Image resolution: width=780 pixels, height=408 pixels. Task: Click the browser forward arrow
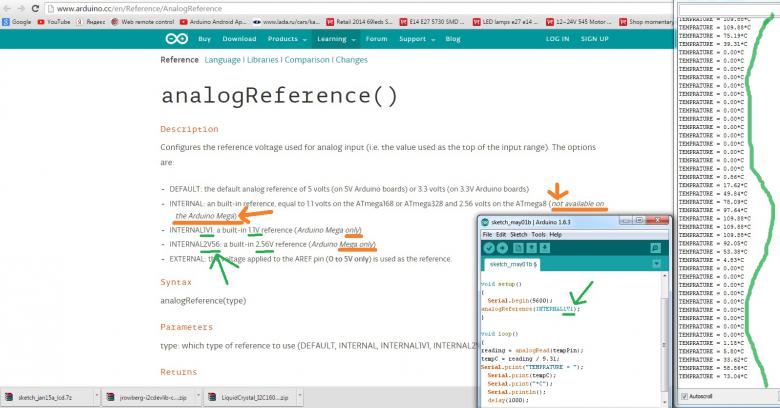[21, 8]
